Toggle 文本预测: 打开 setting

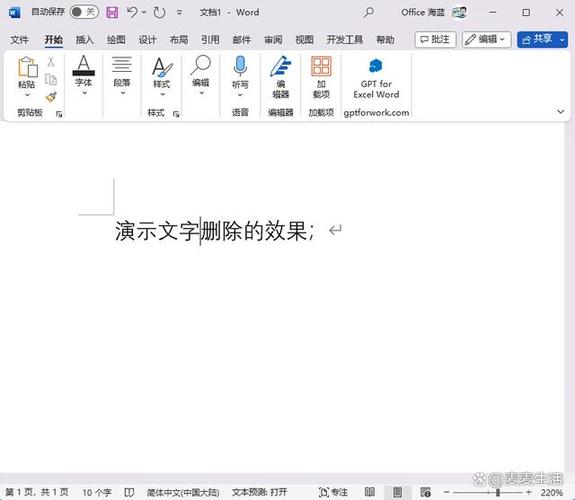[259, 492]
